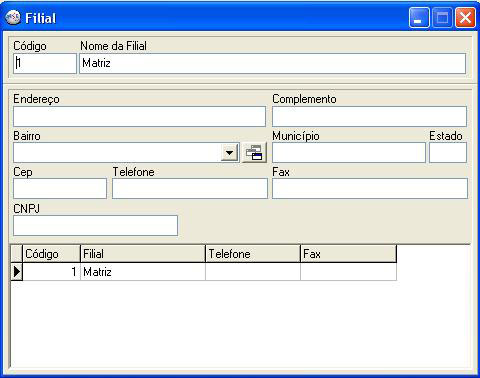Image resolution: width=480 pixels, height=378 pixels.
Task: Click into the Cep field
Action: tap(60, 188)
